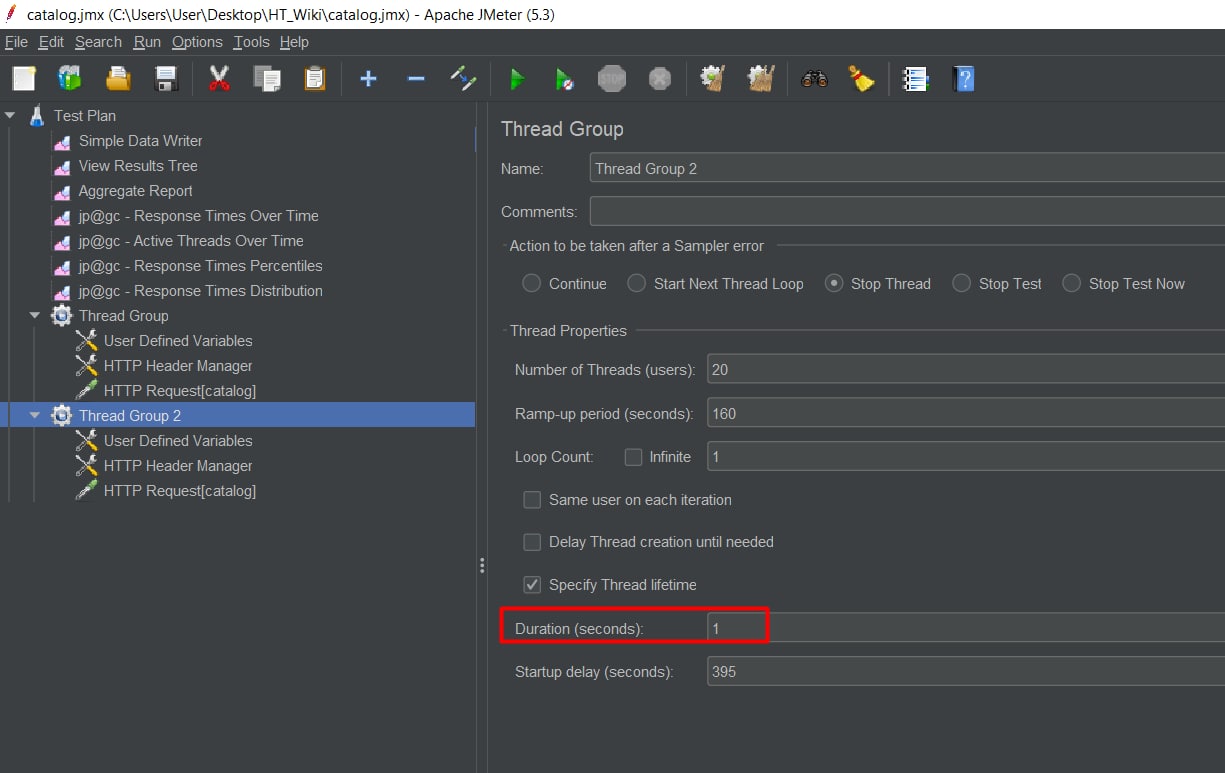Collapse the first Thread Group node

pos(36,316)
